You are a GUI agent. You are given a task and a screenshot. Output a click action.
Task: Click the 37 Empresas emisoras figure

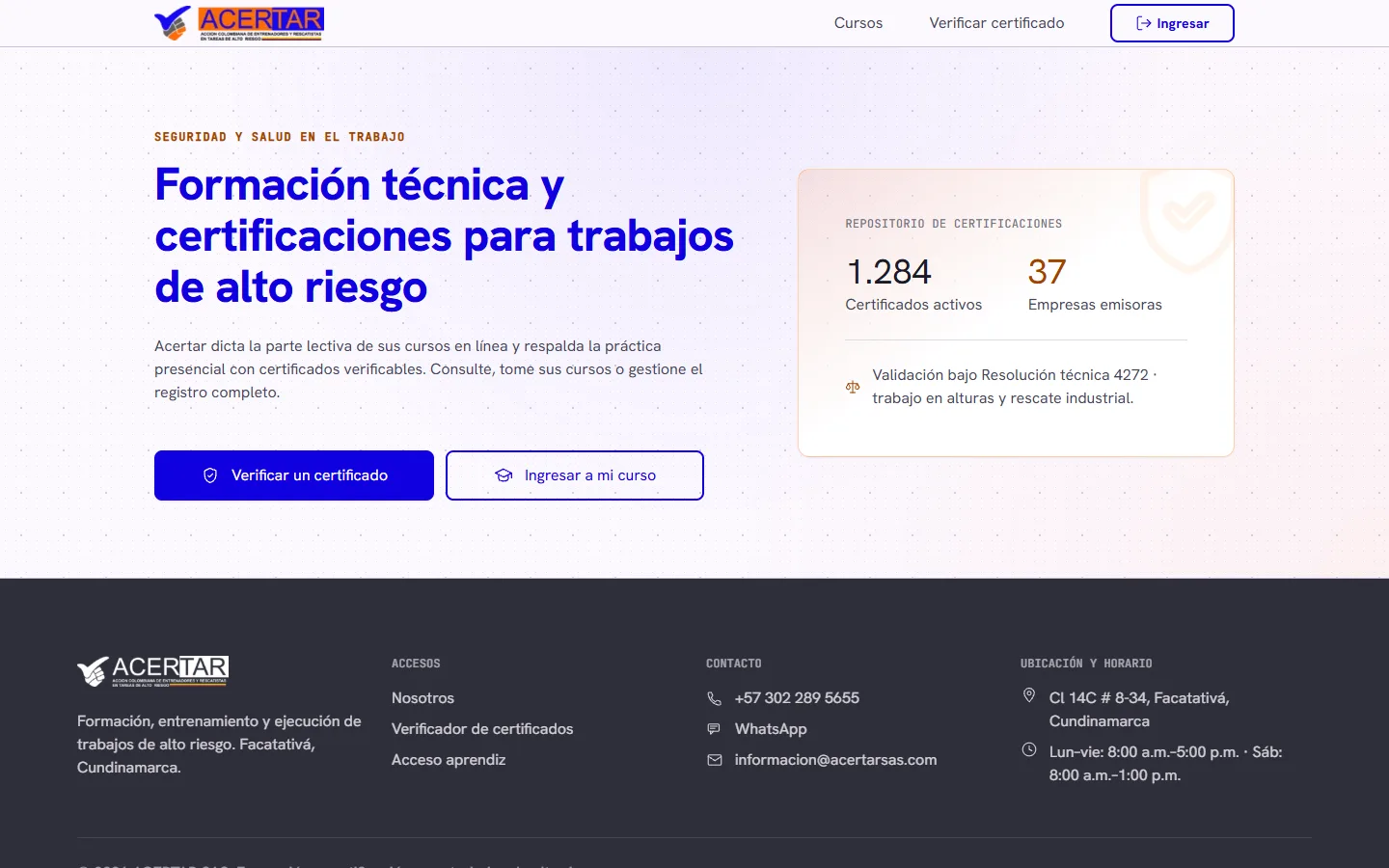[1095, 285]
